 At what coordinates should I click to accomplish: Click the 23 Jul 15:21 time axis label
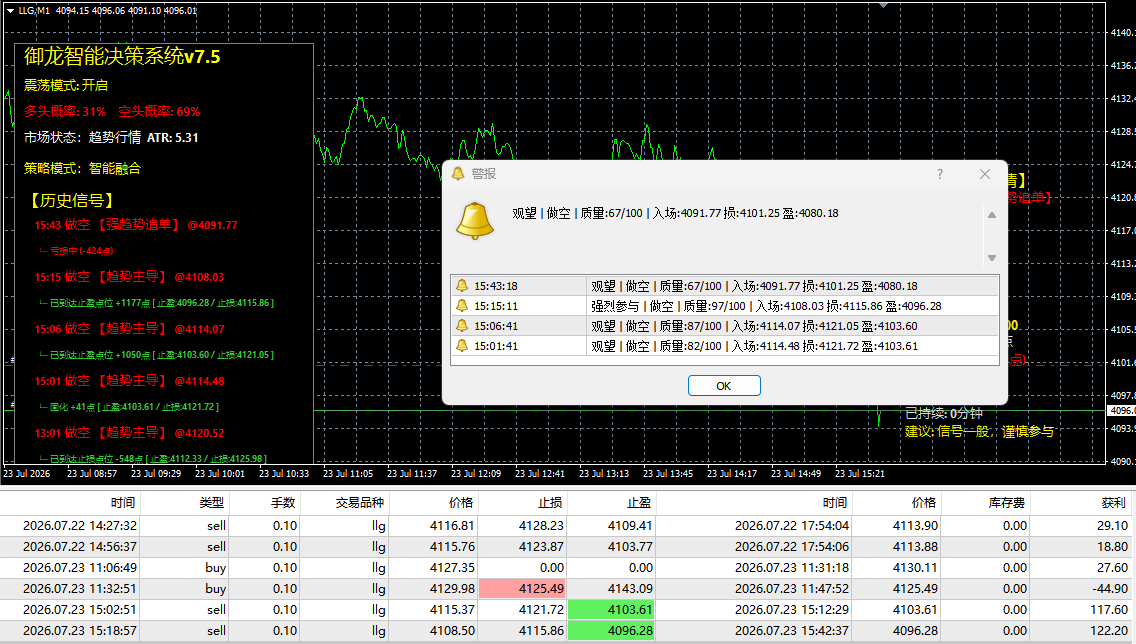click(x=860, y=474)
